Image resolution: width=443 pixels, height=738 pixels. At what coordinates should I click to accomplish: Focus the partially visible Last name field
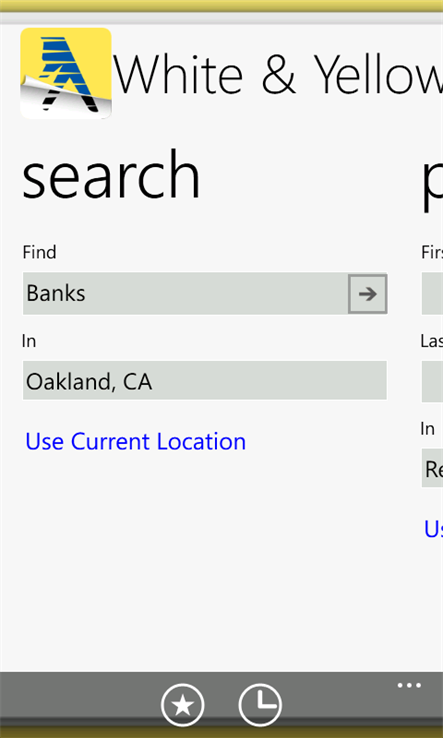pyautogui.click(x=432, y=380)
